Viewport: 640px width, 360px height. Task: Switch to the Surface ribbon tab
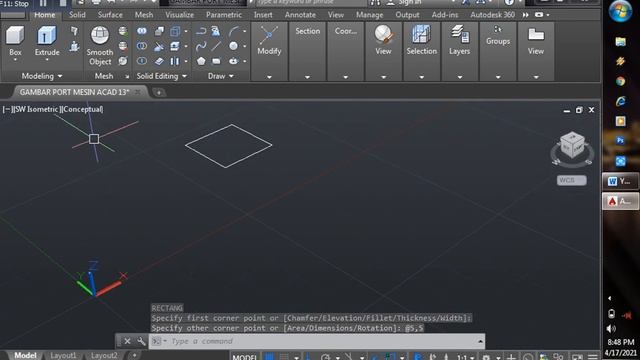(110, 15)
